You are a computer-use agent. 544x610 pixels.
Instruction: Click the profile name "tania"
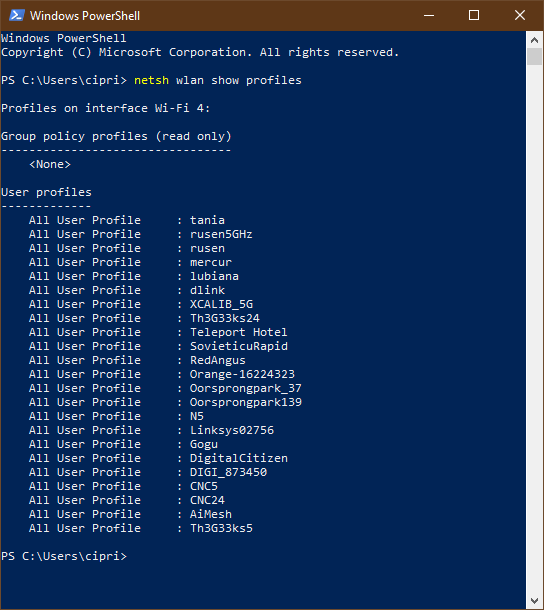click(207, 220)
